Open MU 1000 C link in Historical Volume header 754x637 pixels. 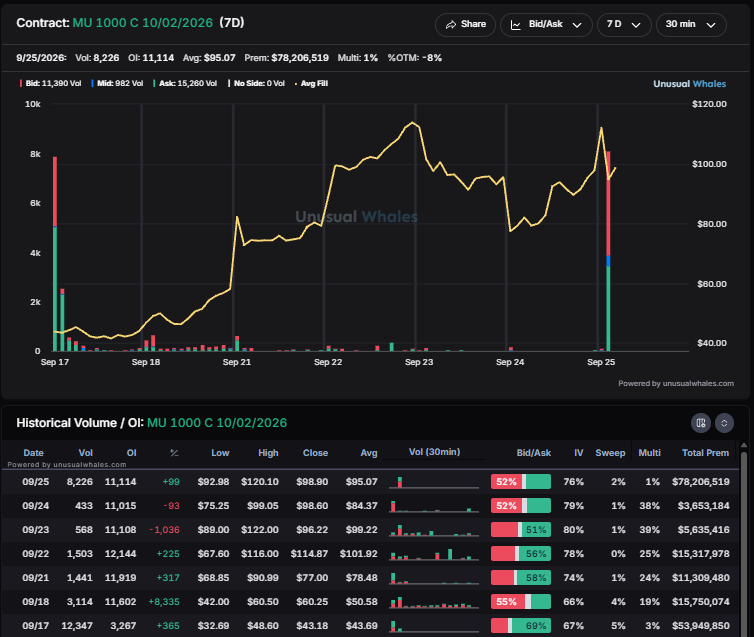[x=217, y=423]
